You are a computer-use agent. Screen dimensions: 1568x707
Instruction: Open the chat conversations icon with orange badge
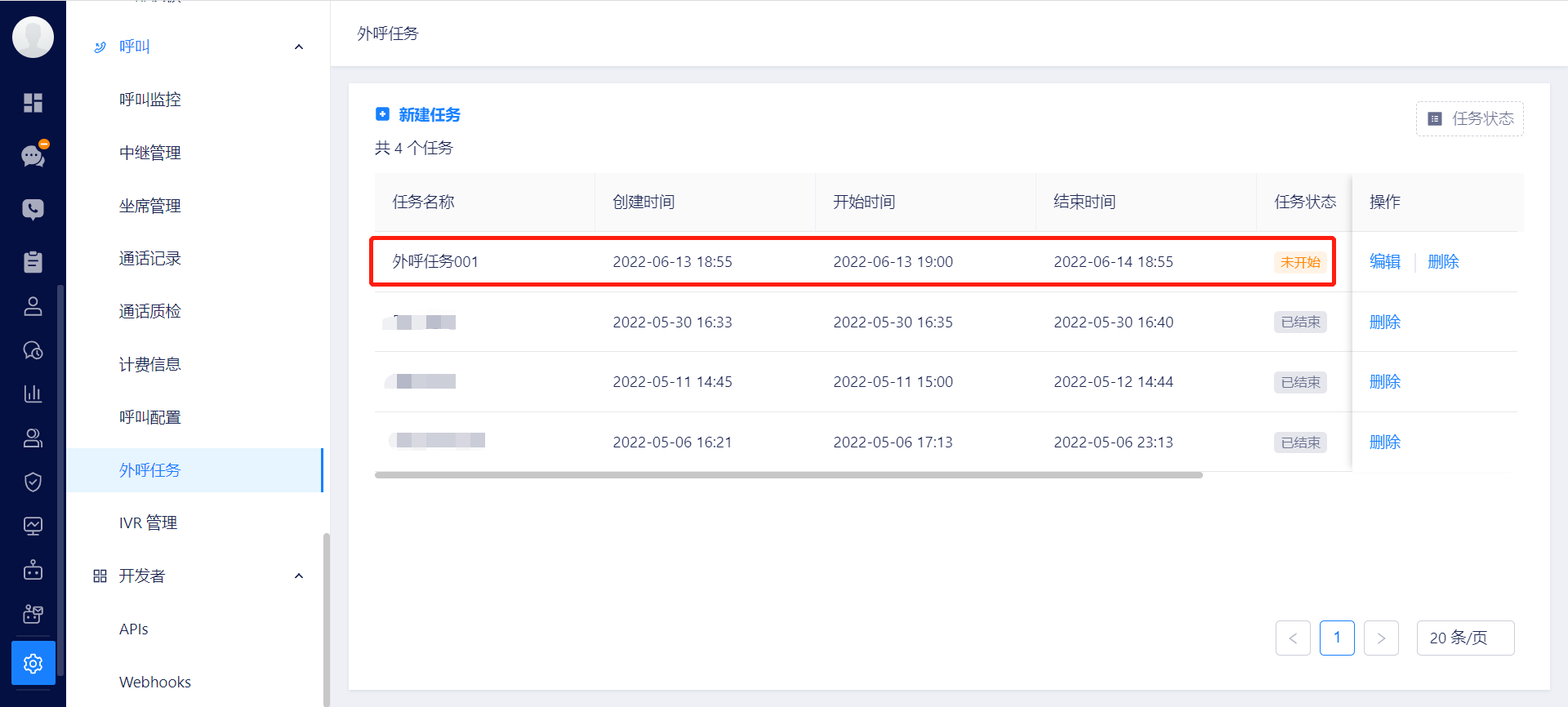tap(33, 155)
